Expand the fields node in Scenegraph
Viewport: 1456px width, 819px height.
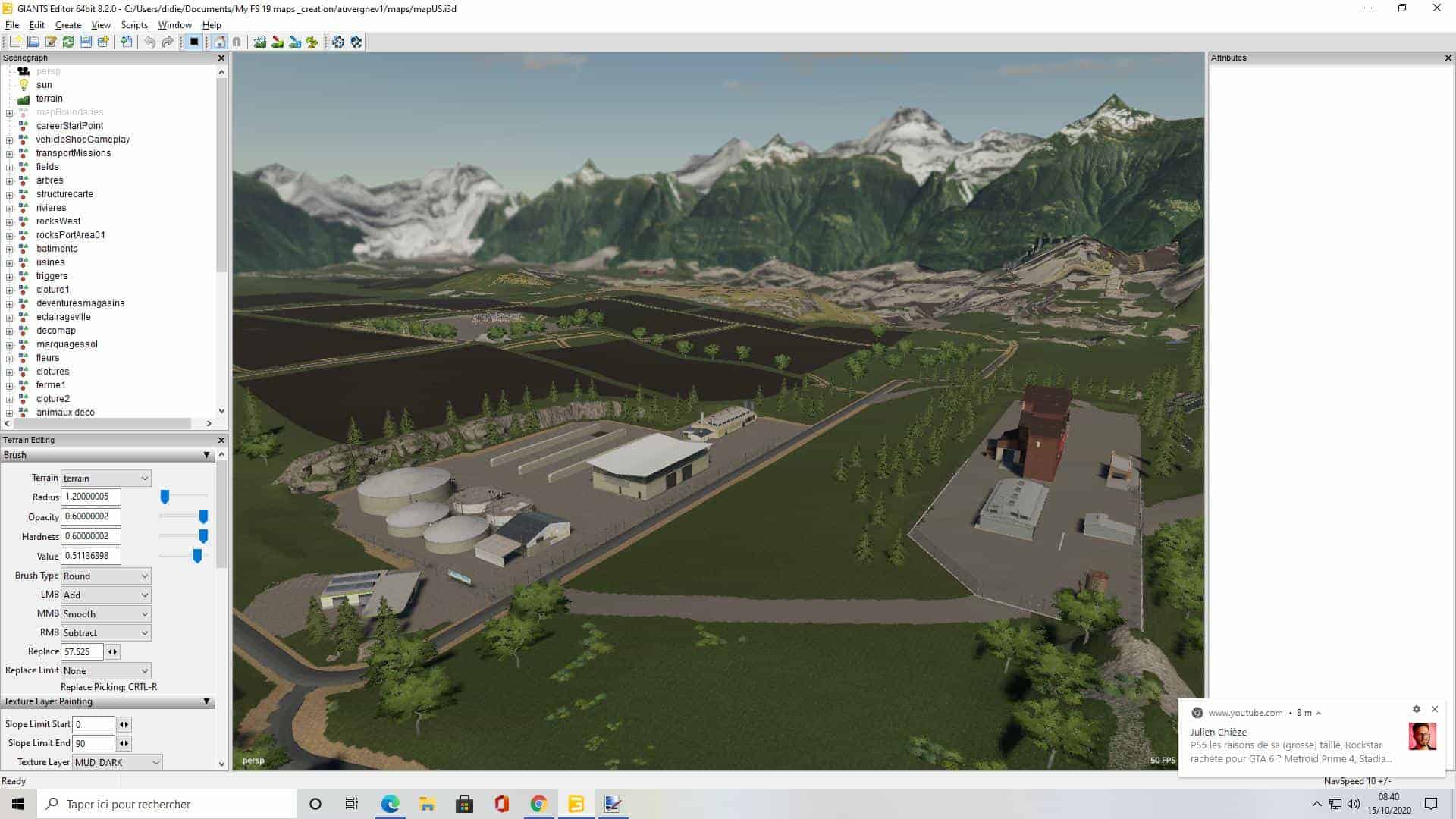(x=9, y=167)
